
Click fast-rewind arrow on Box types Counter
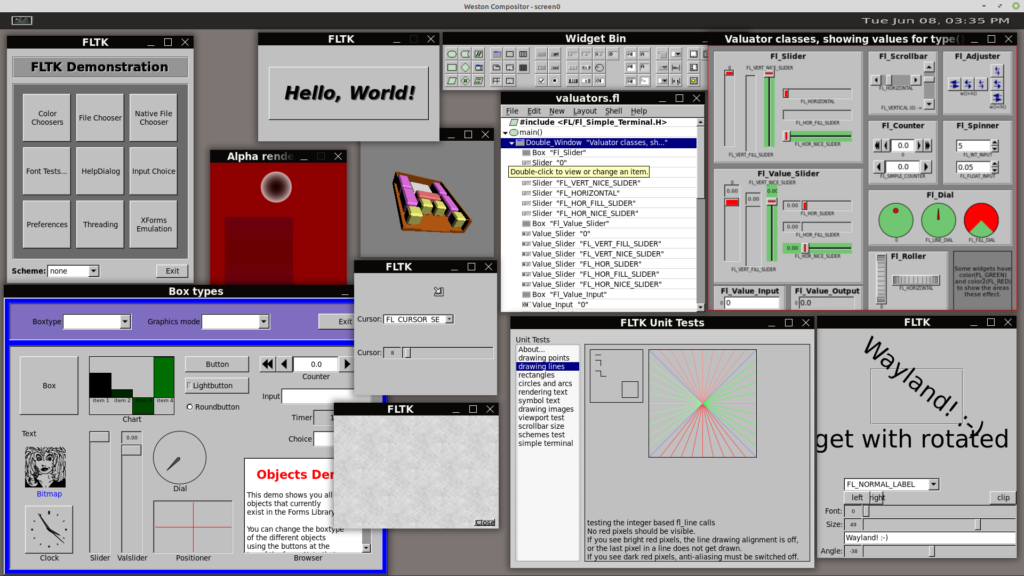point(268,364)
